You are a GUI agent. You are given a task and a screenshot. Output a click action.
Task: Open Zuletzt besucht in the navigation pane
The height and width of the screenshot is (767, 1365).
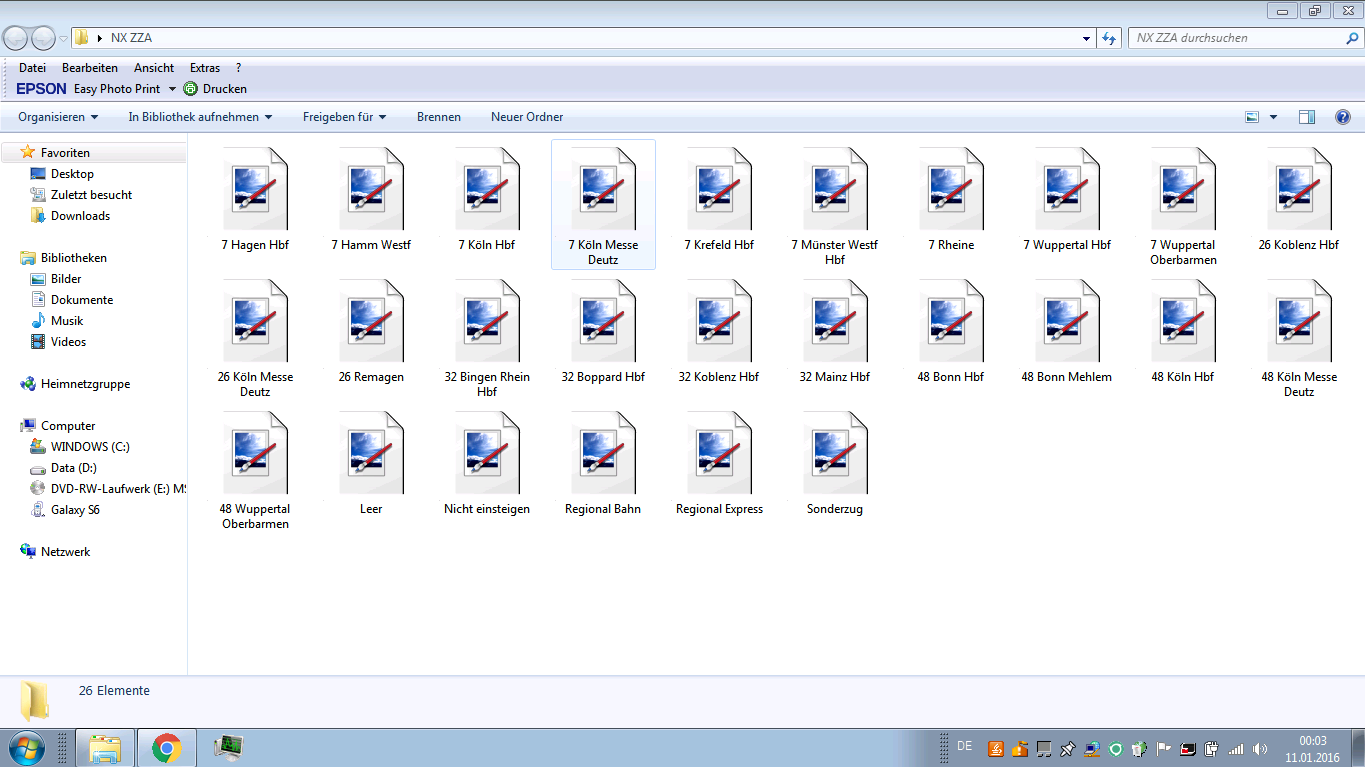(91, 195)
